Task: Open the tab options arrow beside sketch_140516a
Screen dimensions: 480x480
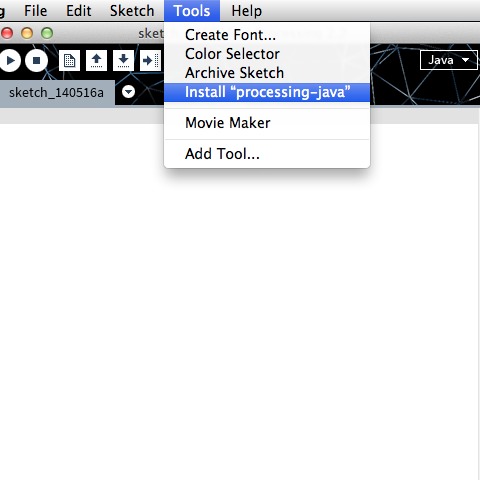Action: 128,92
